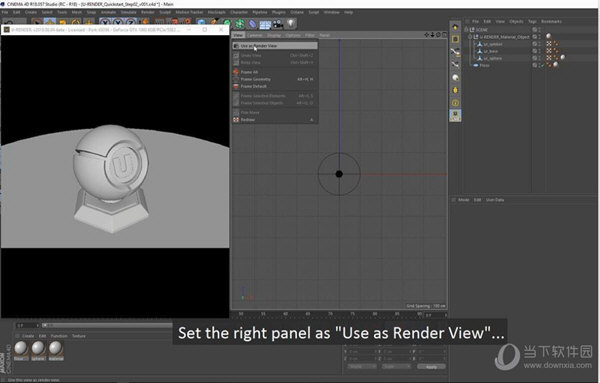Collapse the U-RENDER_Material_Object expander
Screen dimensions: 600x383
point(470,37)
